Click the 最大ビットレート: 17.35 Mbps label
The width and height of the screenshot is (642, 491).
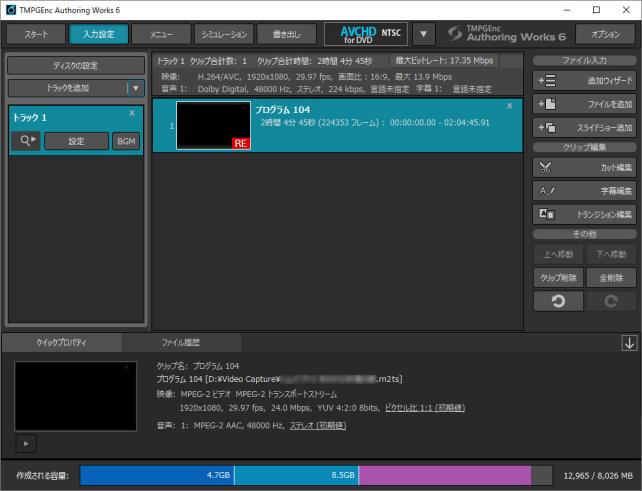pyautogui.click(x=444, y=61)
